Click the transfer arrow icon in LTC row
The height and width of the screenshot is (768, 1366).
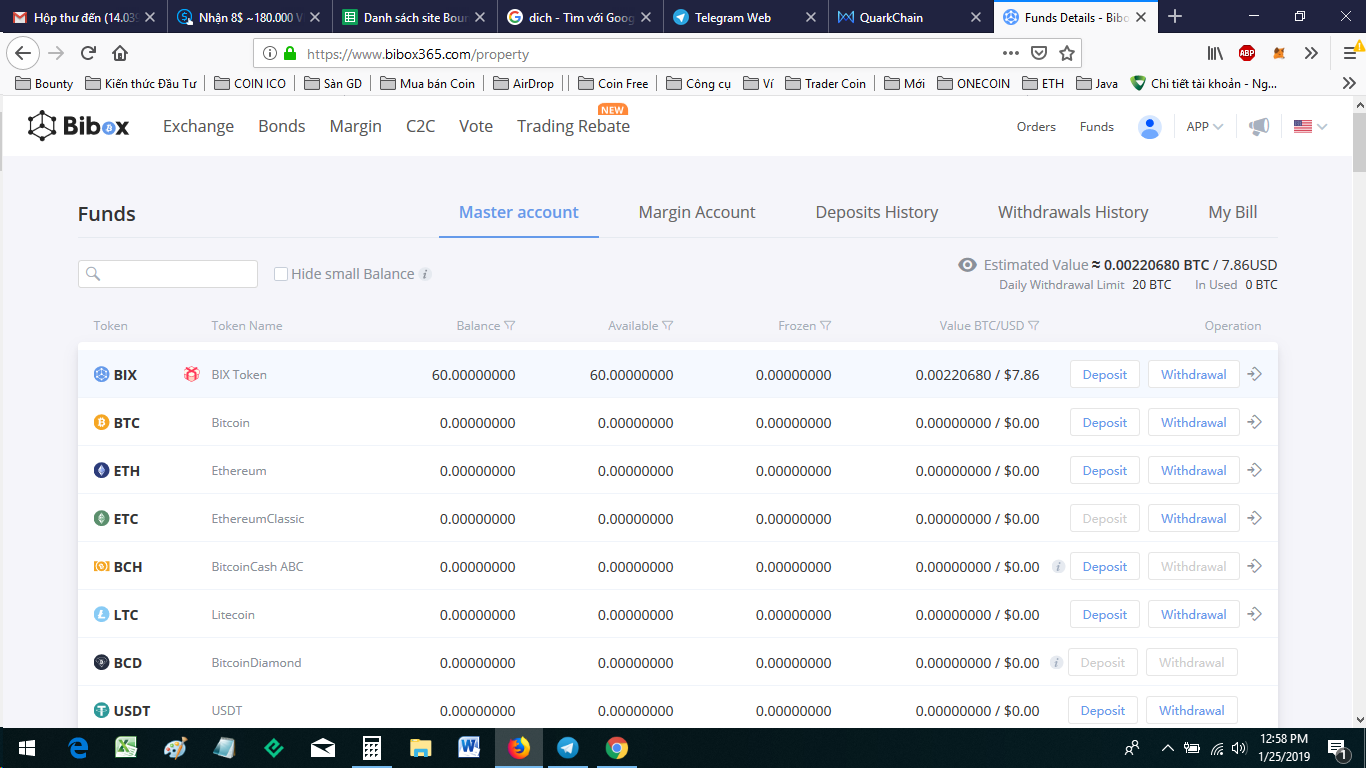tap(1255, 614)
